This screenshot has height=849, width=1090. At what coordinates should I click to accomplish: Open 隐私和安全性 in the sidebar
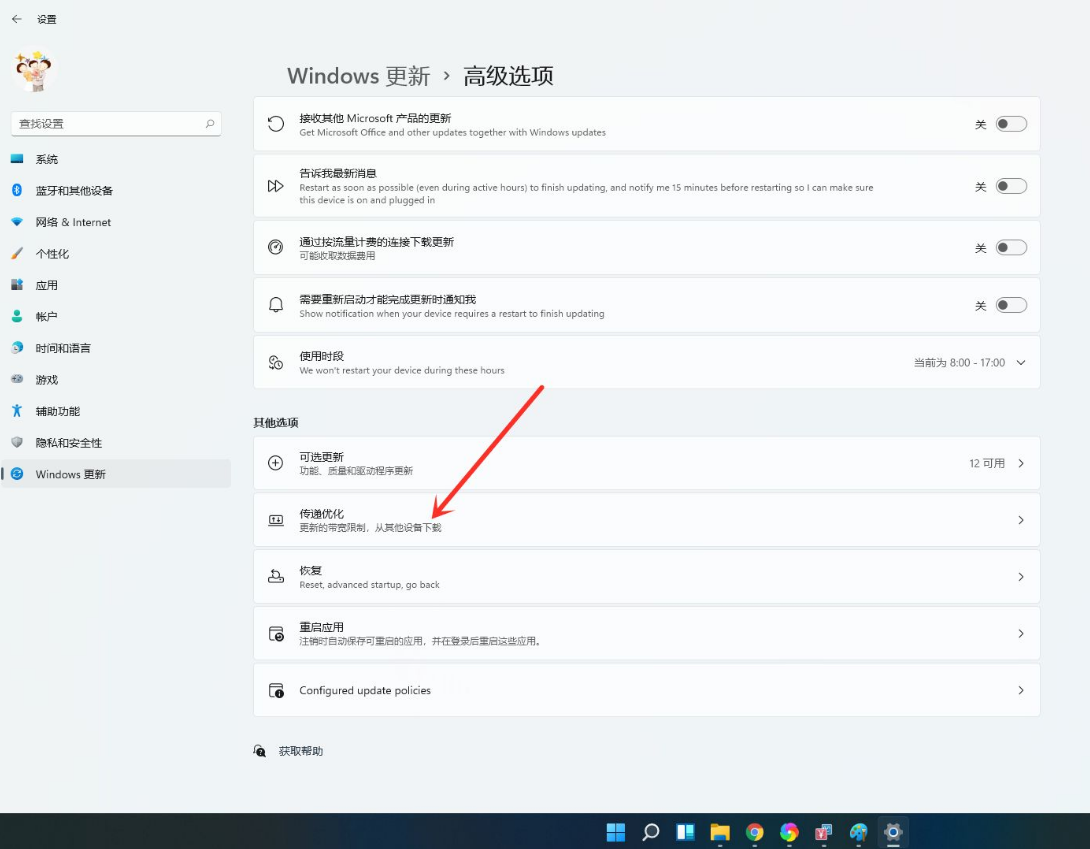[x=69, y=443]
